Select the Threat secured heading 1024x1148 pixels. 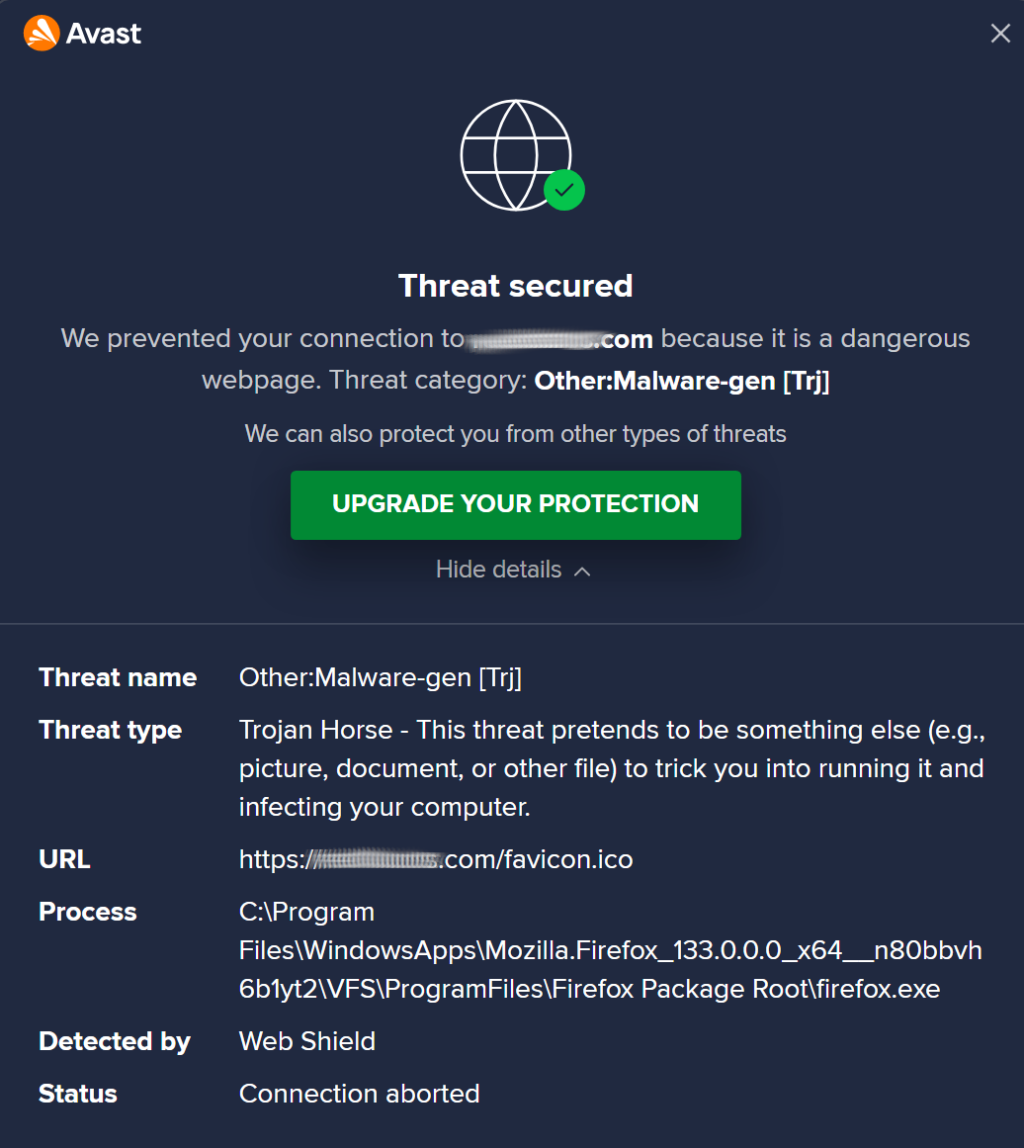515,286
